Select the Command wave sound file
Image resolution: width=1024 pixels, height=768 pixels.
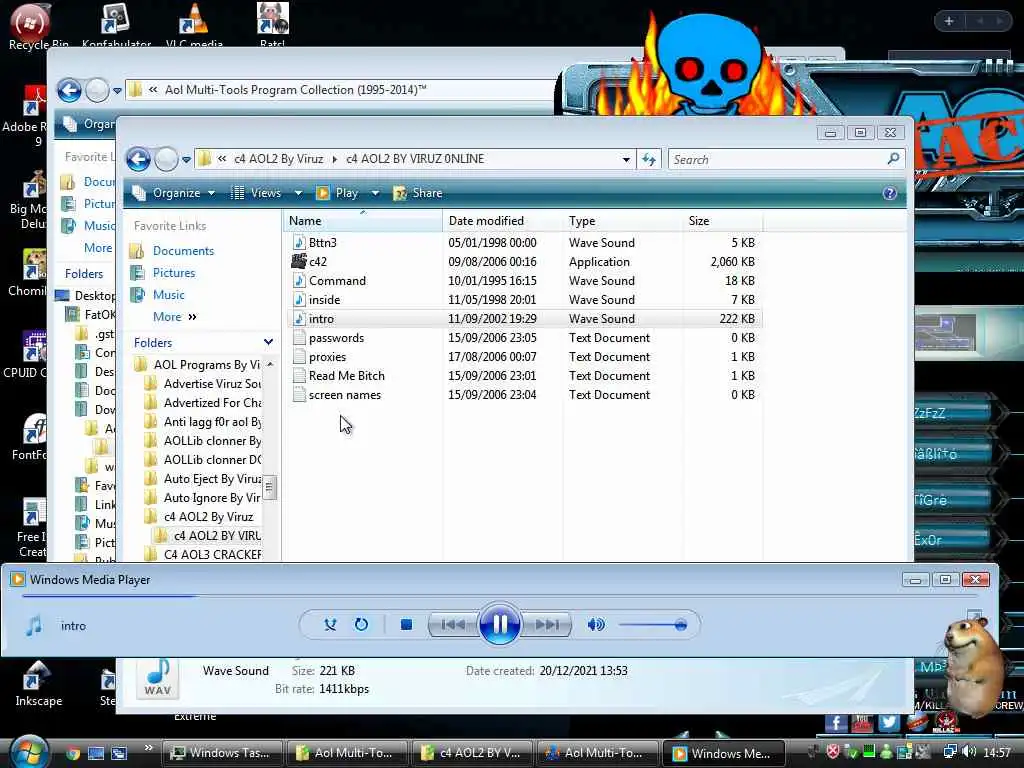coord(524,281)
